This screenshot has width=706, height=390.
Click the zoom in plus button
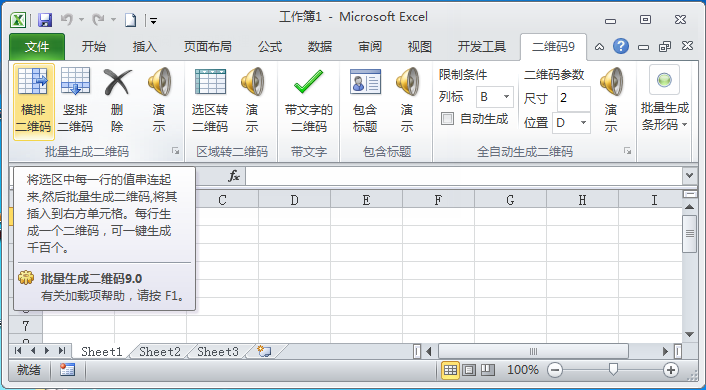671,370
